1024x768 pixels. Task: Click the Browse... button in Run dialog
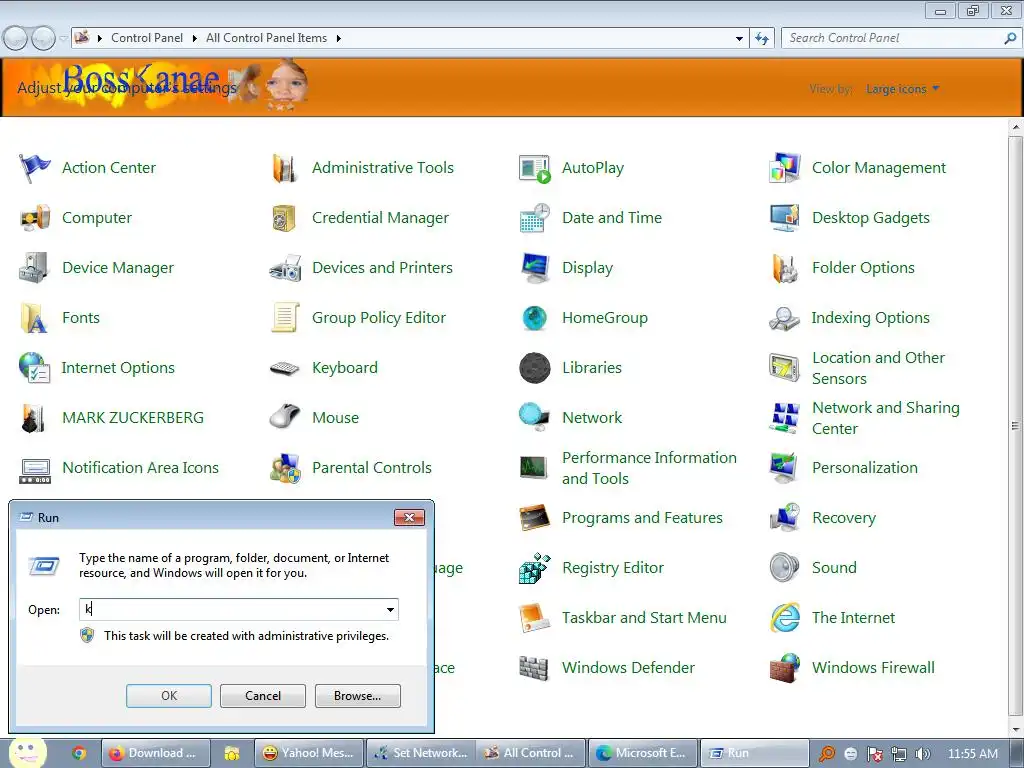pyautogui.click(x=357, y=696)
